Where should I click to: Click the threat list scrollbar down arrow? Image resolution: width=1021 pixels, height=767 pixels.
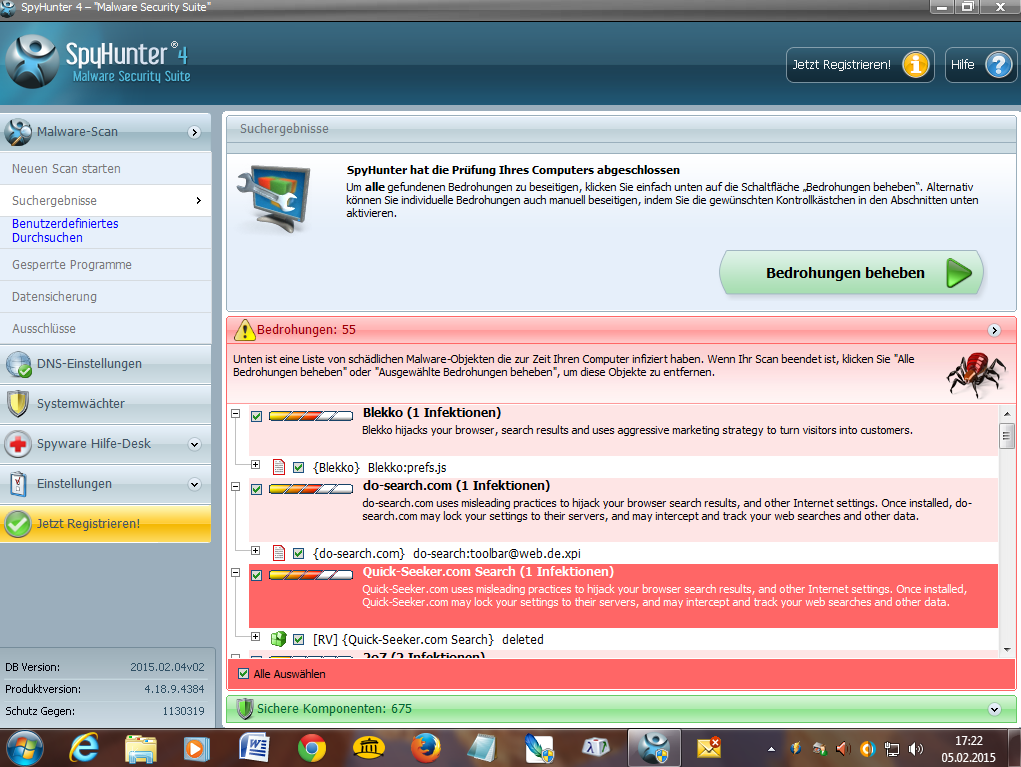(x=1007, y=649)
